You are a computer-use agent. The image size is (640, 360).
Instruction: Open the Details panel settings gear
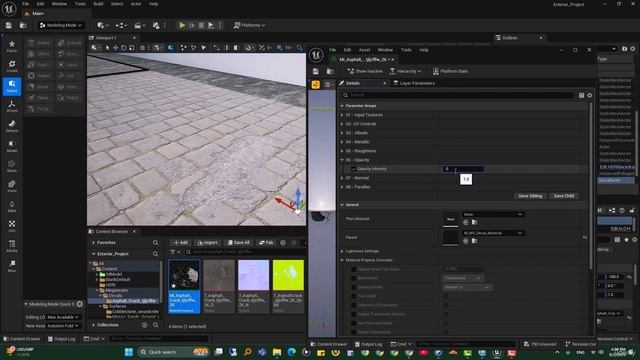(x=589, y=95)
